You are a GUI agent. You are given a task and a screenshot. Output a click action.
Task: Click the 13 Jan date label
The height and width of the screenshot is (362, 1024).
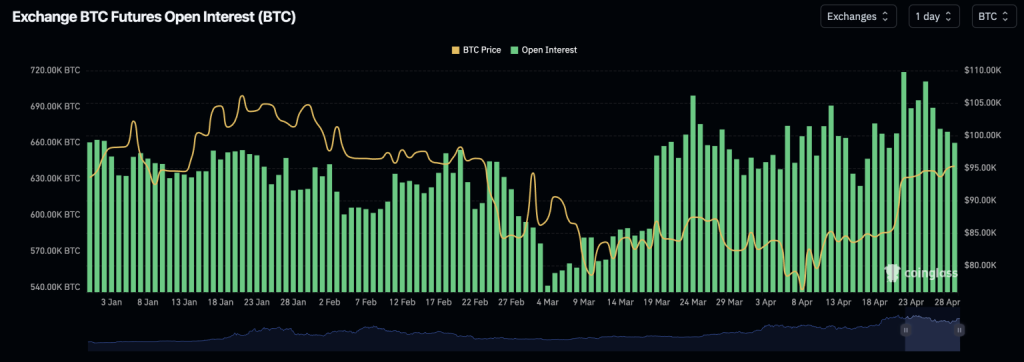(x=184, y=303)
